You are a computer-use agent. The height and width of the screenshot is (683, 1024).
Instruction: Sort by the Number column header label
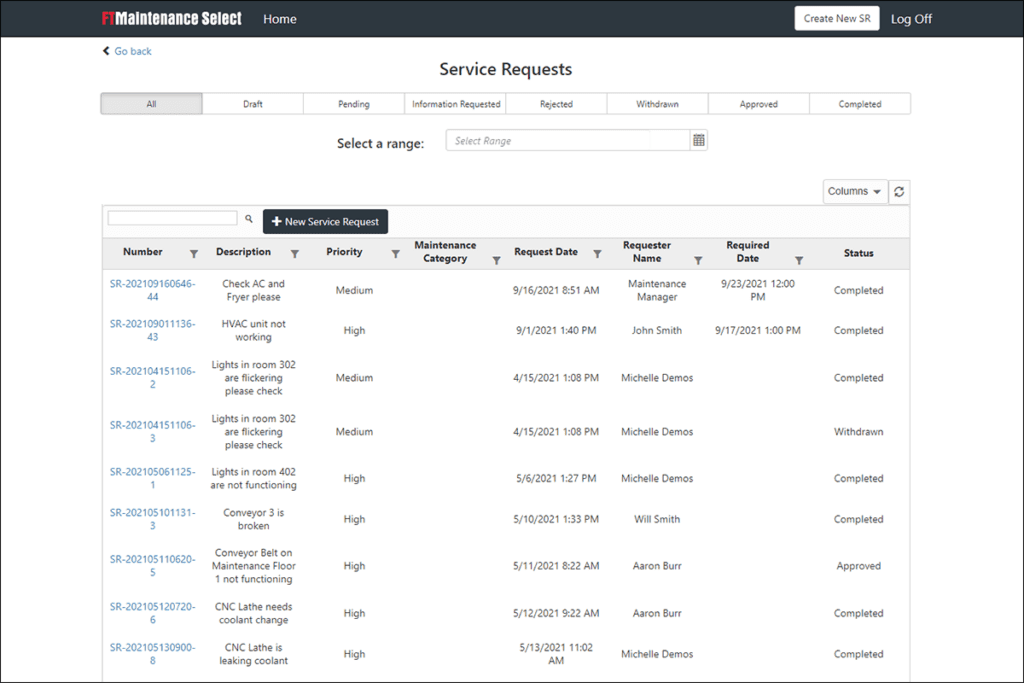[142, 252]
